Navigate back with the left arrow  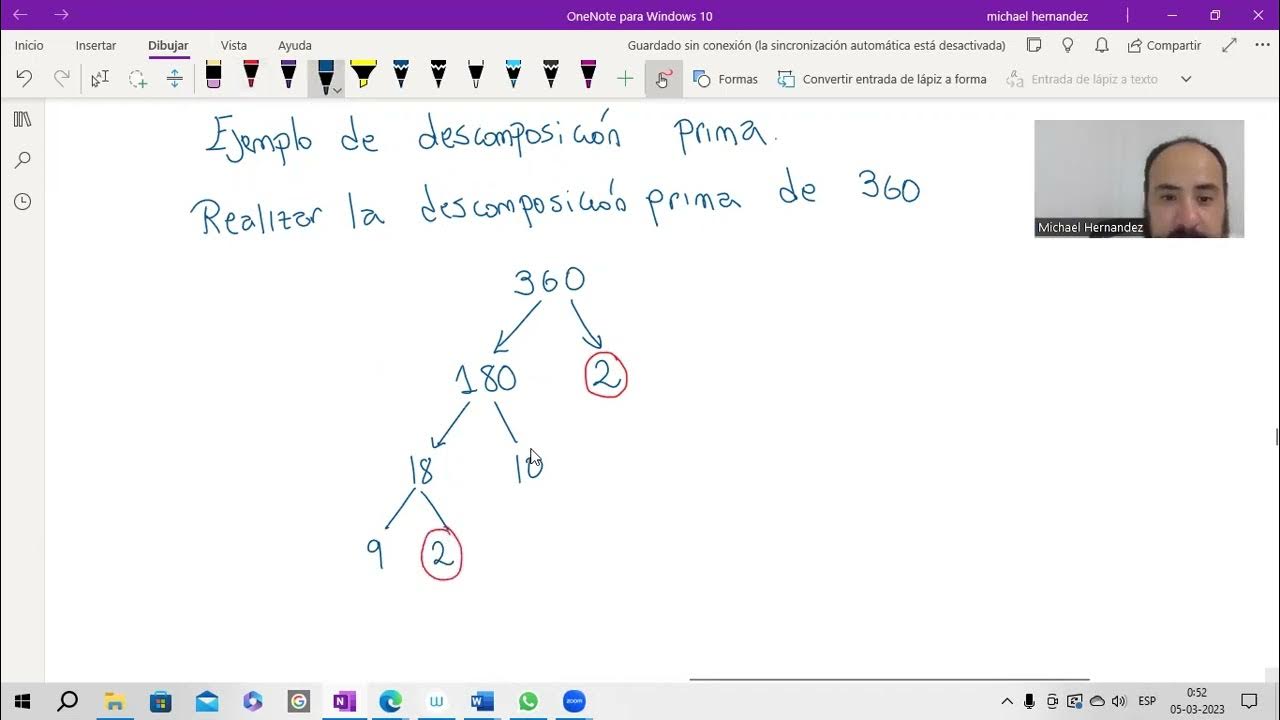[20, 15]
